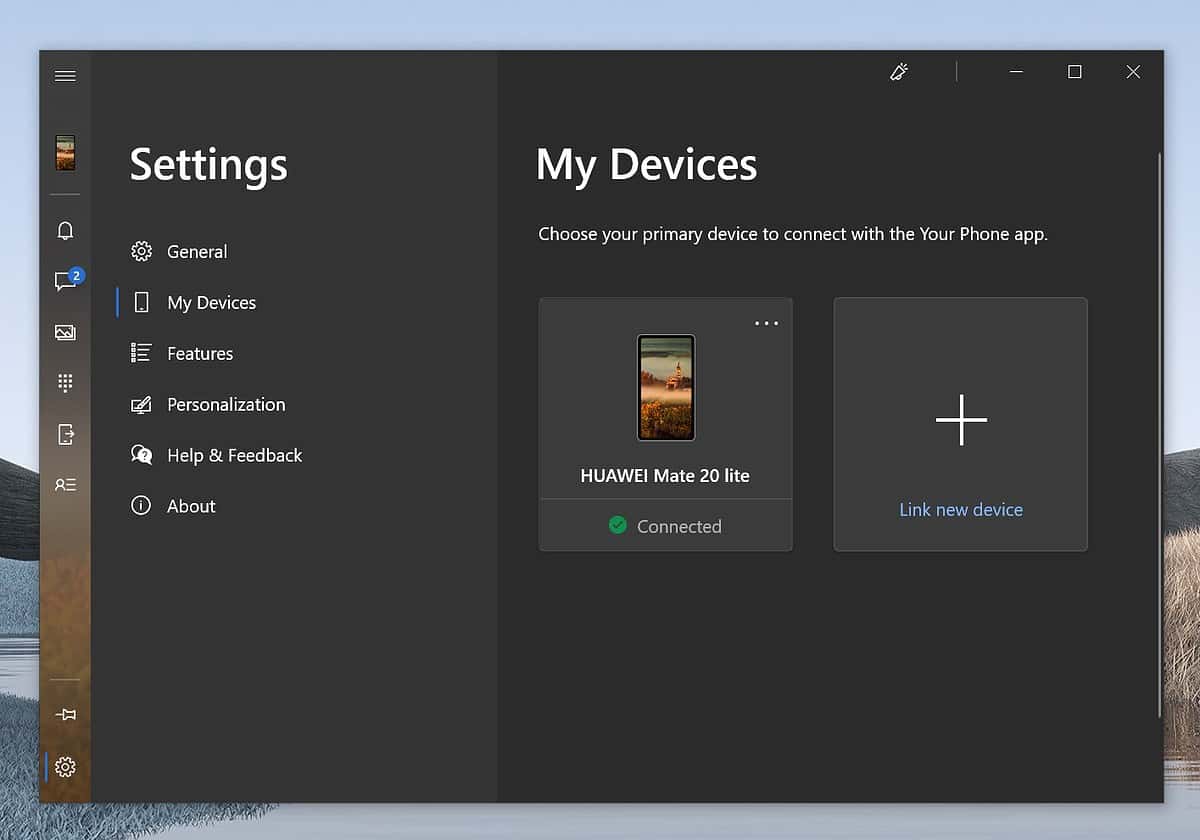Open Help & Feedback
Viewport: 1200px width, 840px height.
click(x=234, y=455)
